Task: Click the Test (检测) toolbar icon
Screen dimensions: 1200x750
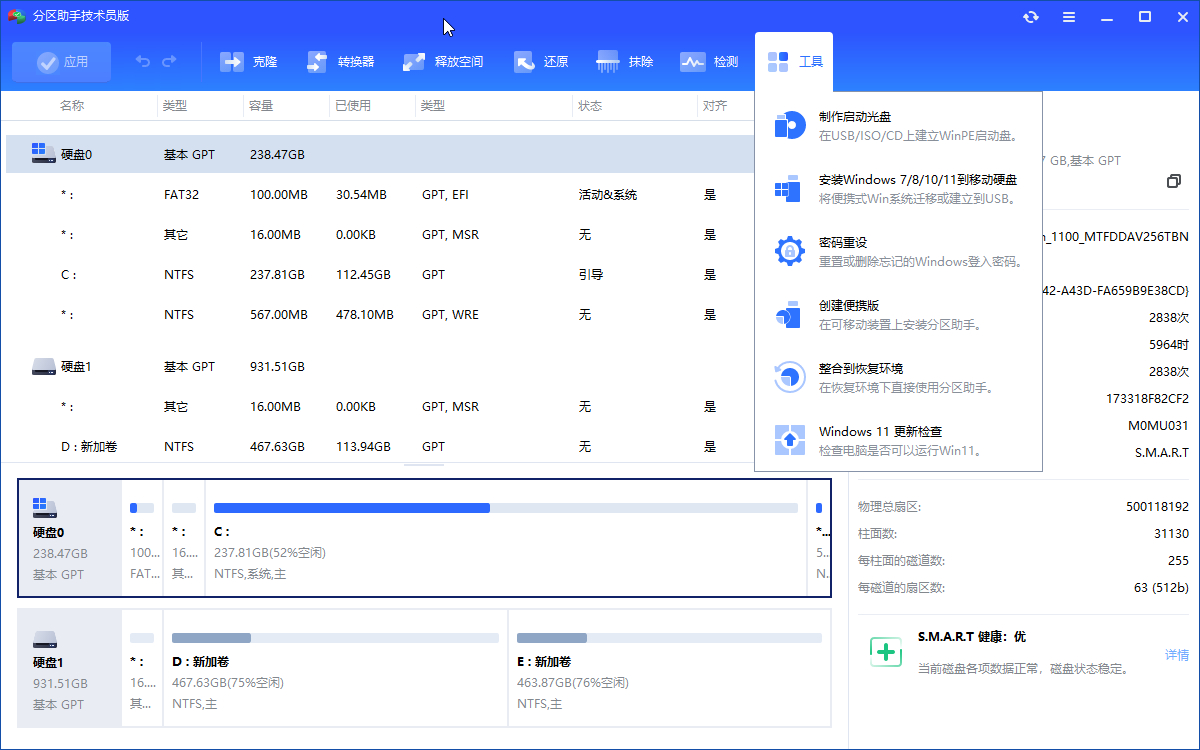Action: tap(693, 62)
